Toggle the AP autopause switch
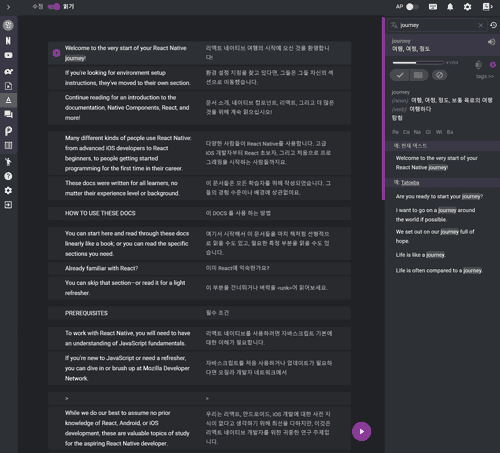Image resolution: width=500 pixels, height=453 pixels. coord(412,7)
